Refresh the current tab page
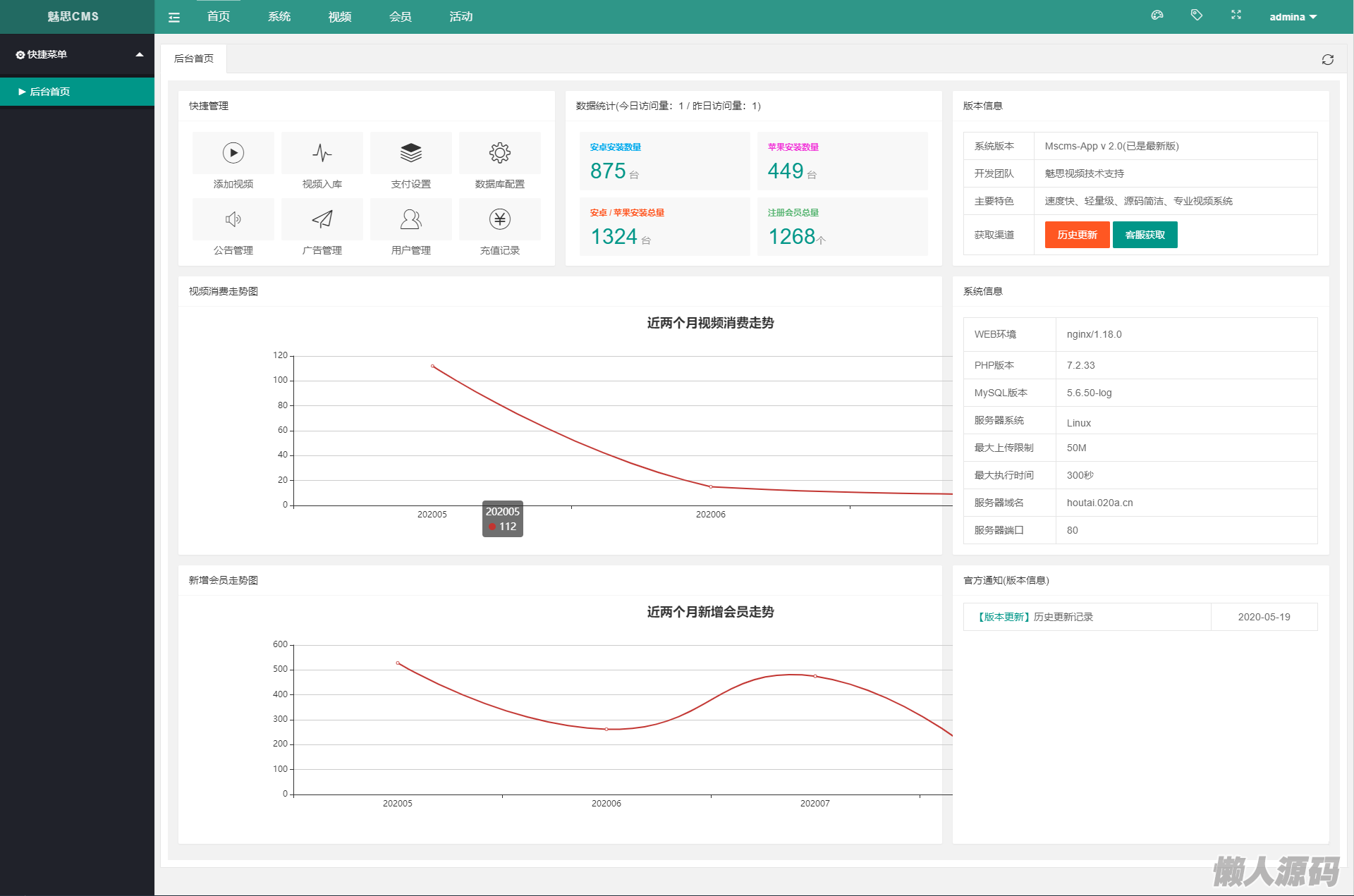Image resolution: width=1354 pixels, height=896 pixels. (x=1327, y=60)
